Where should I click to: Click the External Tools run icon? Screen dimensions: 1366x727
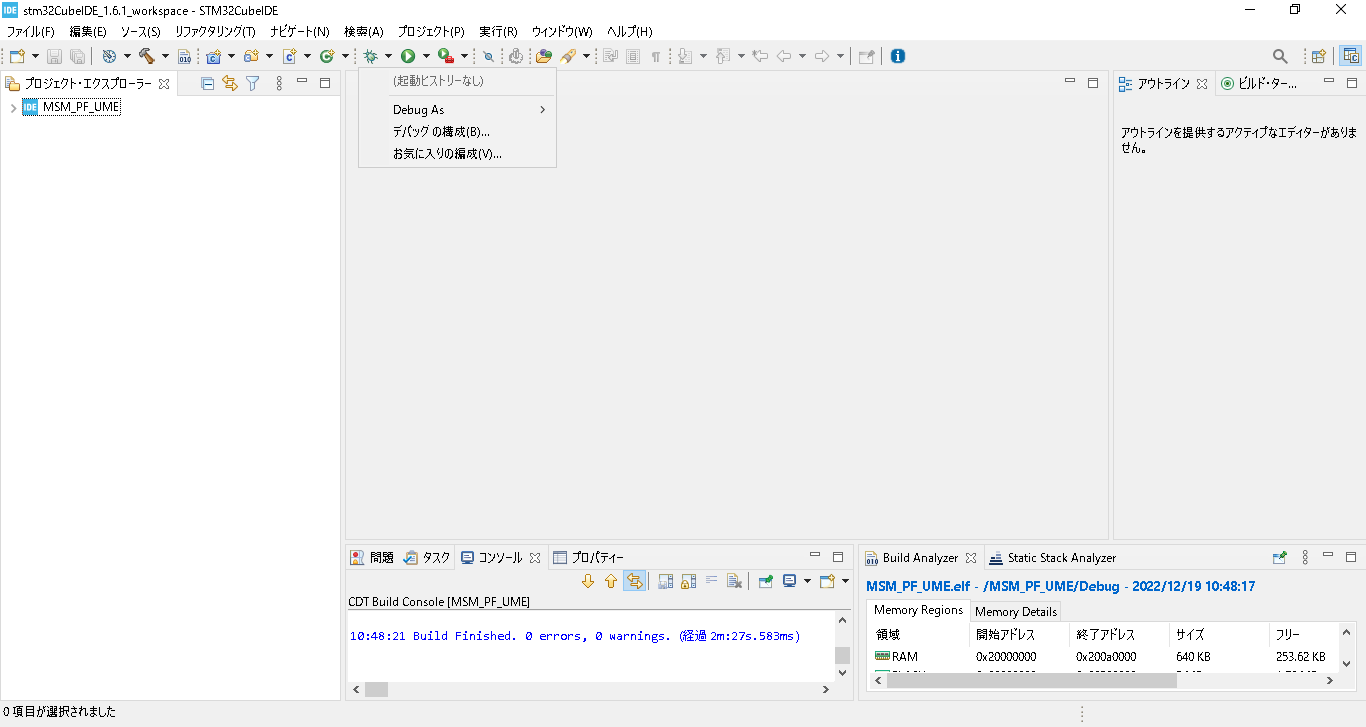[x=446, y=56]
